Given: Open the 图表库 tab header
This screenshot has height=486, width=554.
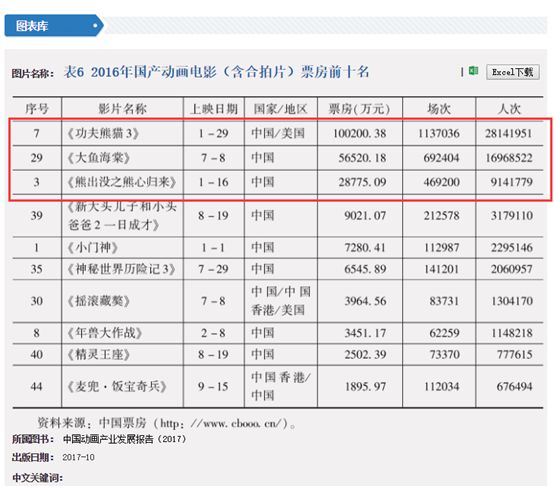Looking at the screenshot, I should (54, 25).
